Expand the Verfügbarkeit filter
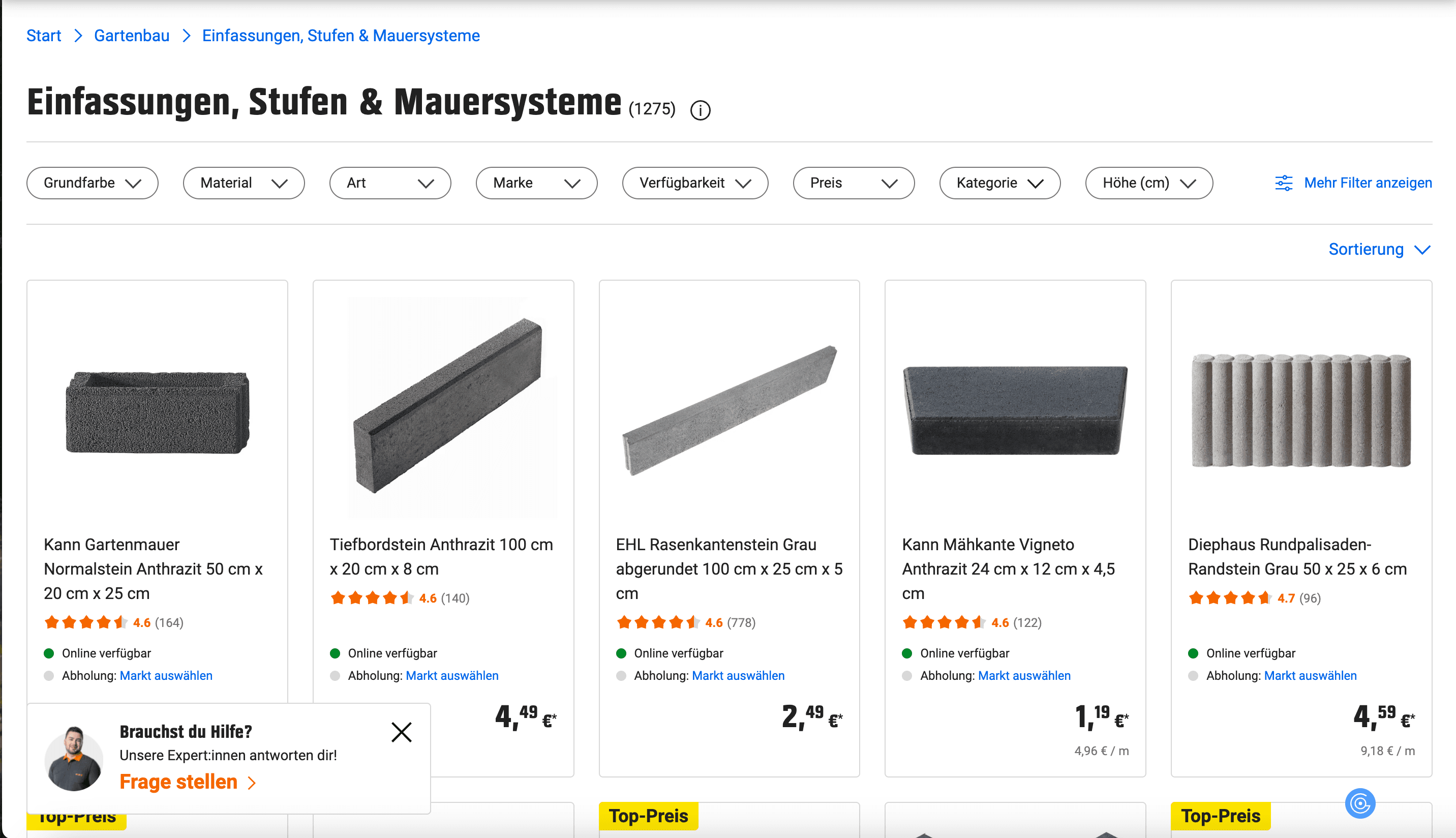1456x838 pixels. click(694, 183)
